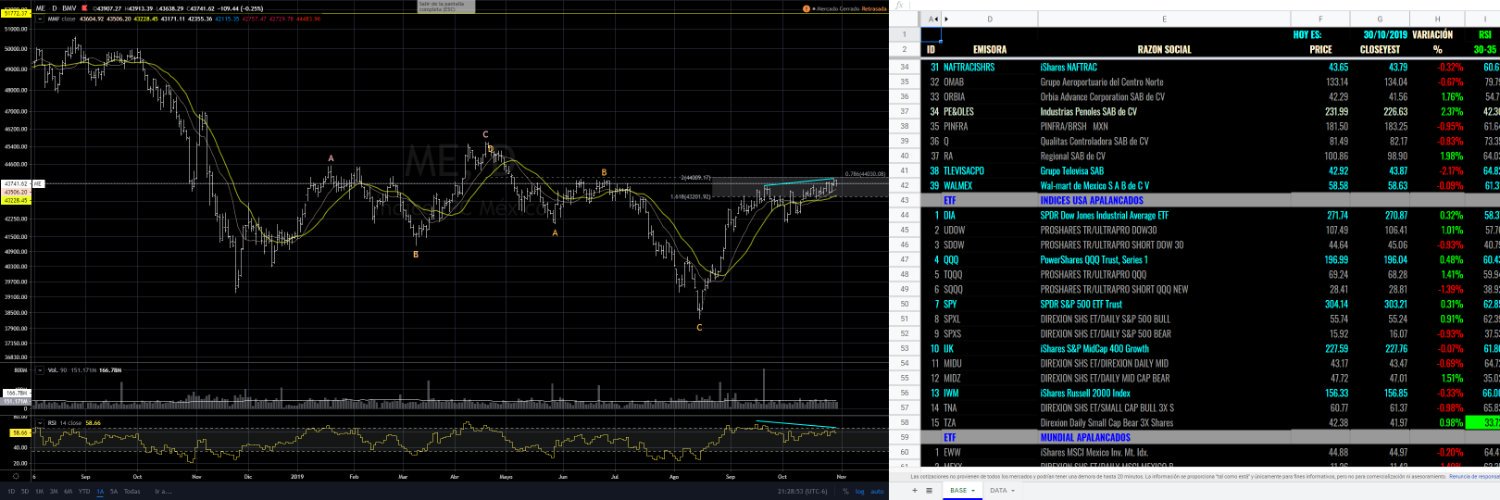Collapse the RSI 14 indicator legend
The height and width of the screenshot is (500, 1500).
click(40, 423)
